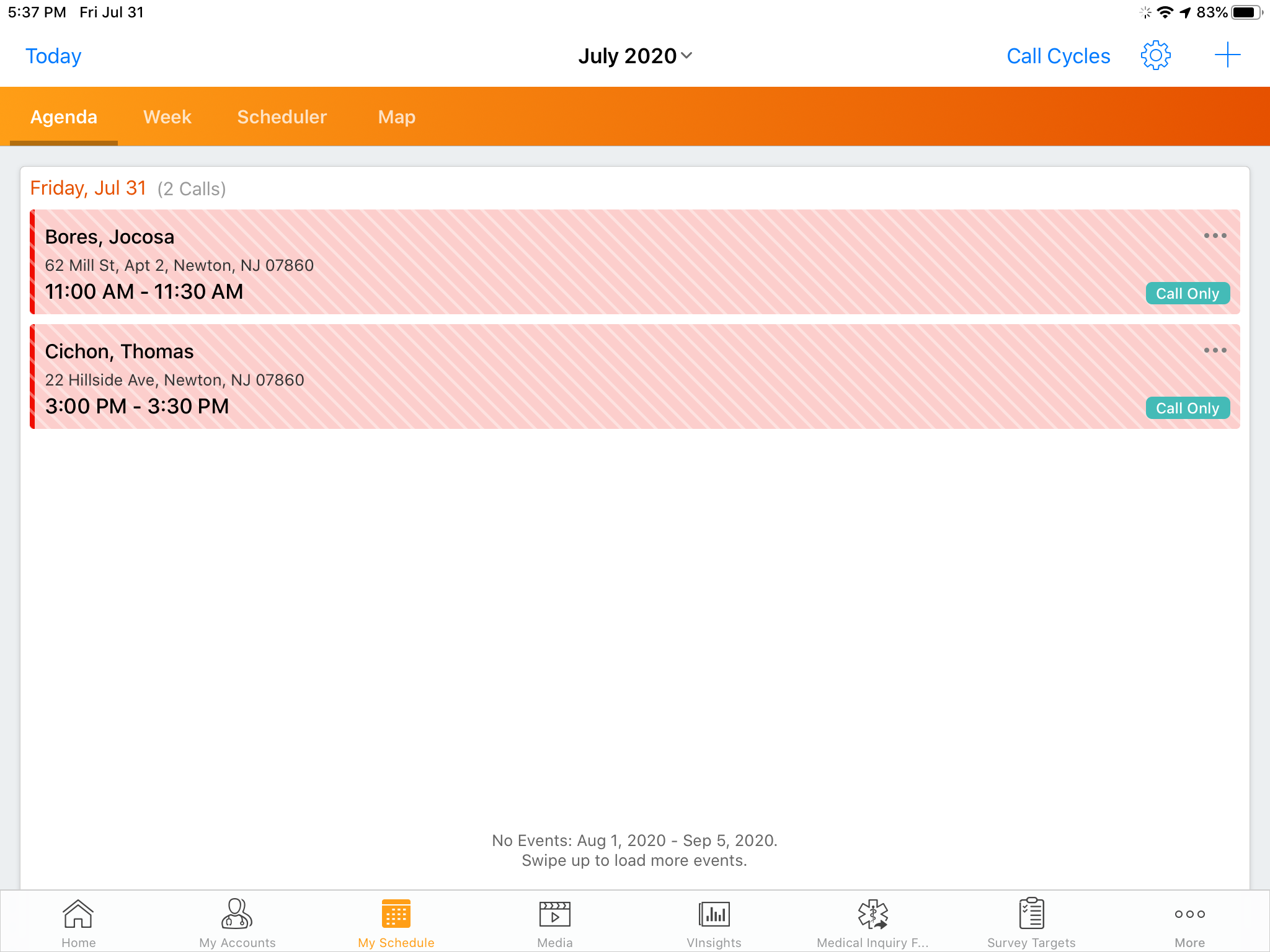Screen dimensions: 1270x952
Task: Open VInsights chart icon
Action: [714, 922]
